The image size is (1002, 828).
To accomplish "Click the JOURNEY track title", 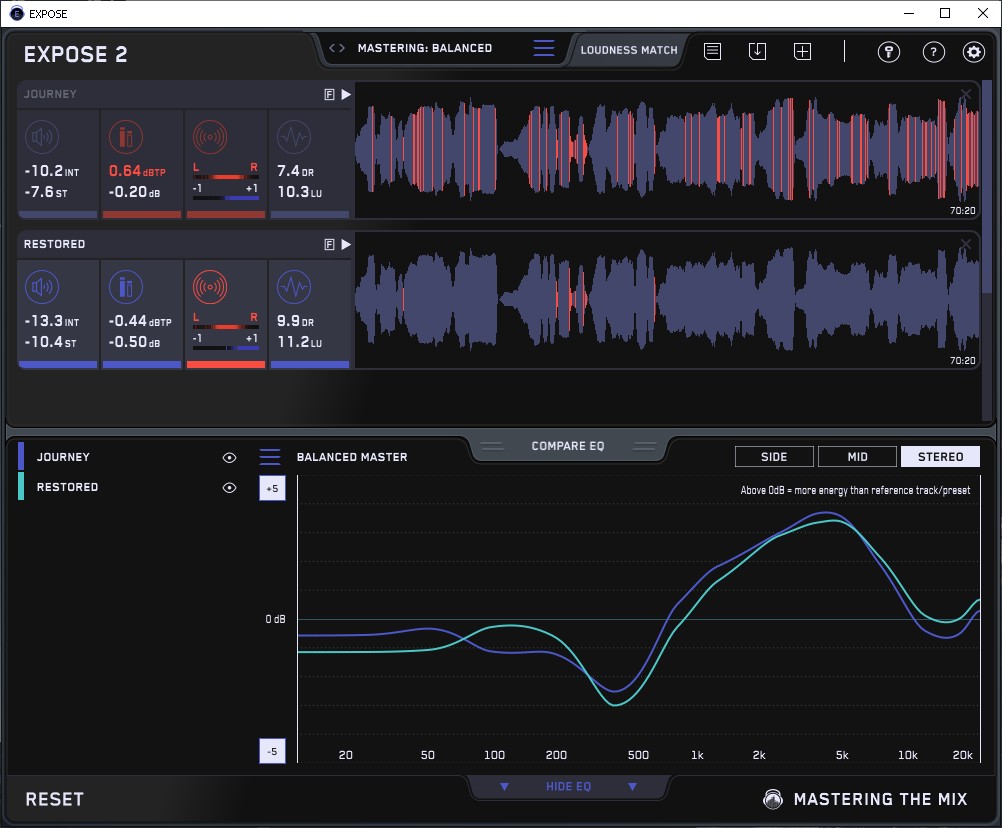I will (x=50, y=94).
